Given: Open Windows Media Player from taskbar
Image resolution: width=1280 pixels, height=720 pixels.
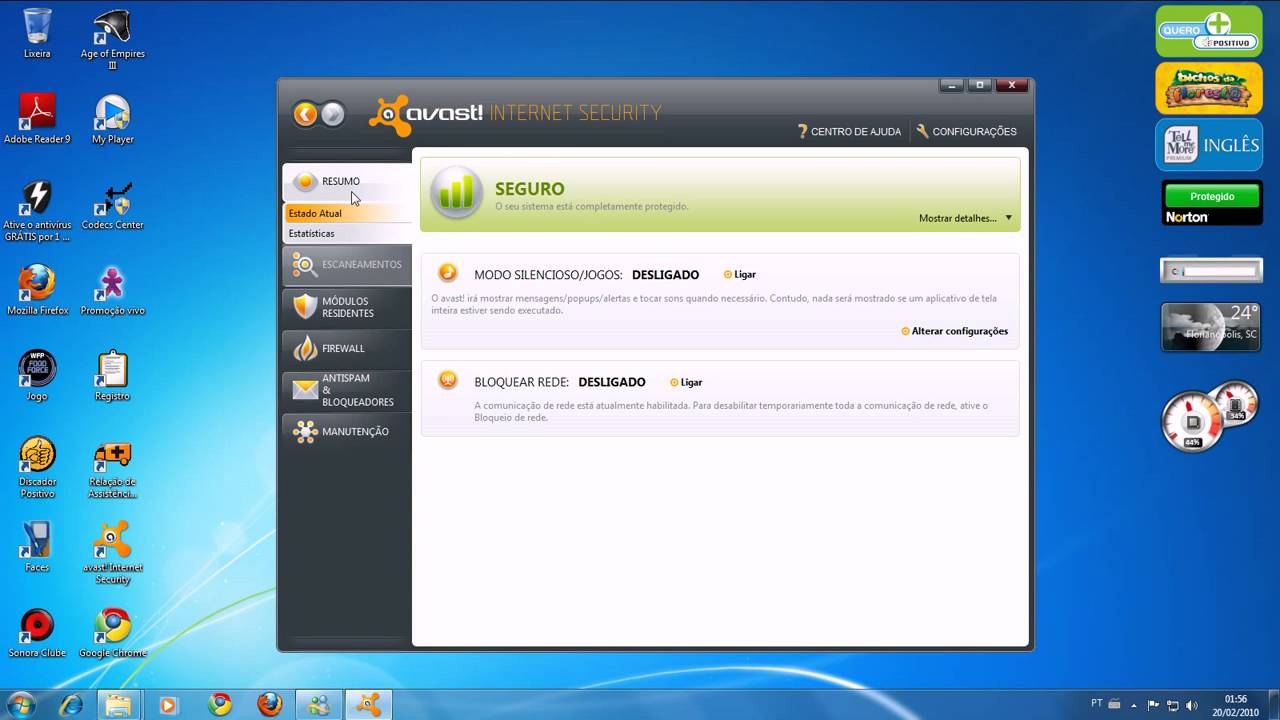Looking at the screenshot, I should click(168, 704).
